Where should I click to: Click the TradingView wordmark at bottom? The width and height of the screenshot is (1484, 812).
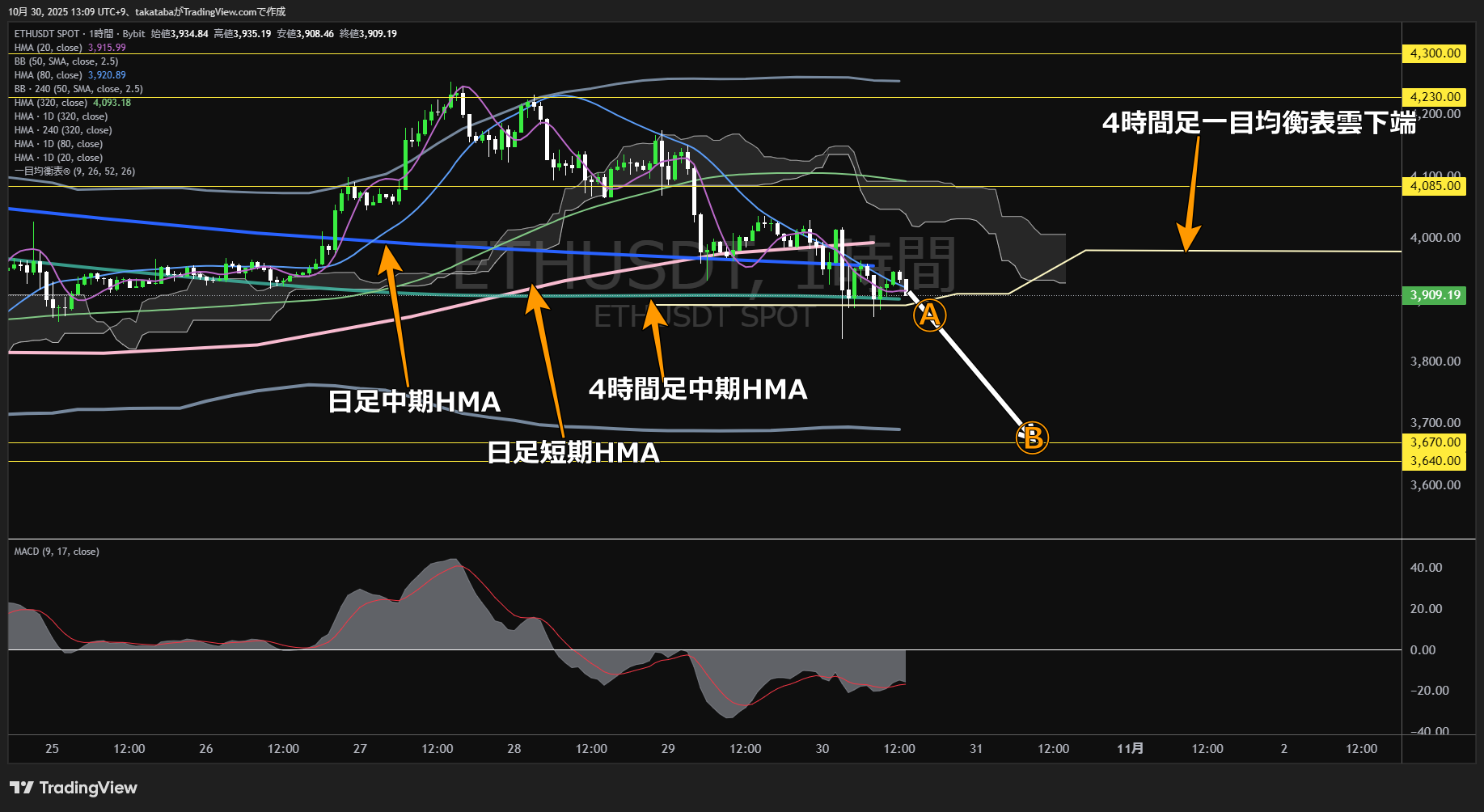point(89,787)
